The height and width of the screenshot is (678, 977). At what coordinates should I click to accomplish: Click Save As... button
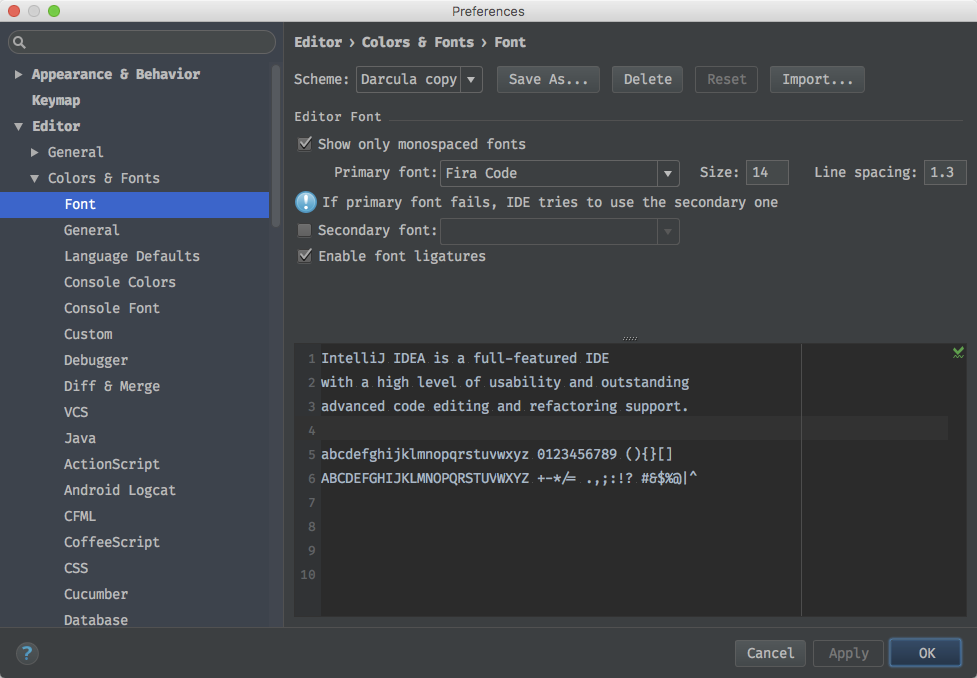[x=548, y=79]
